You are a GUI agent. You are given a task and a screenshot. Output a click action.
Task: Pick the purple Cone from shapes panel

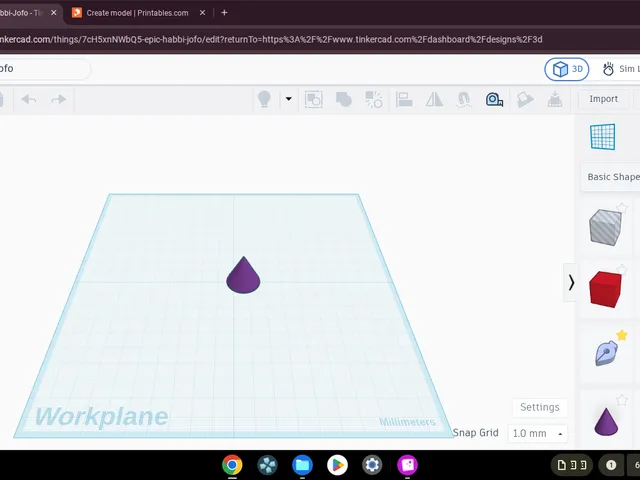(x=606, y=421)
